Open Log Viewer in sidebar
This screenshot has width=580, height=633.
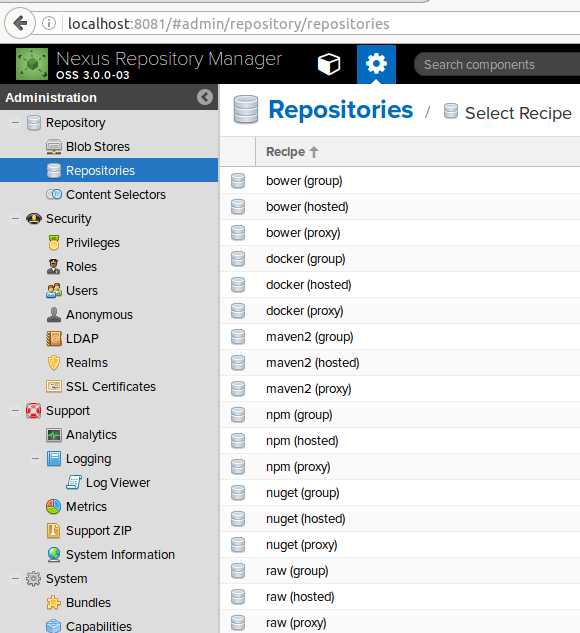click(x=118, y=483)
